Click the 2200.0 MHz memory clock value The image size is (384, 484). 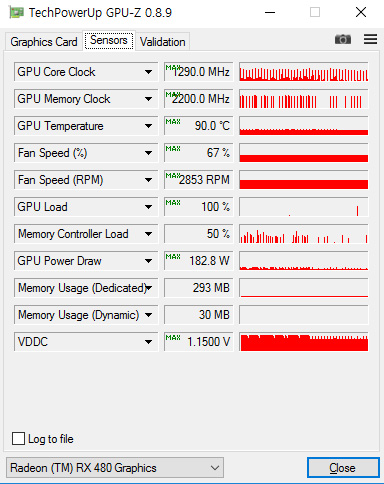199,99
